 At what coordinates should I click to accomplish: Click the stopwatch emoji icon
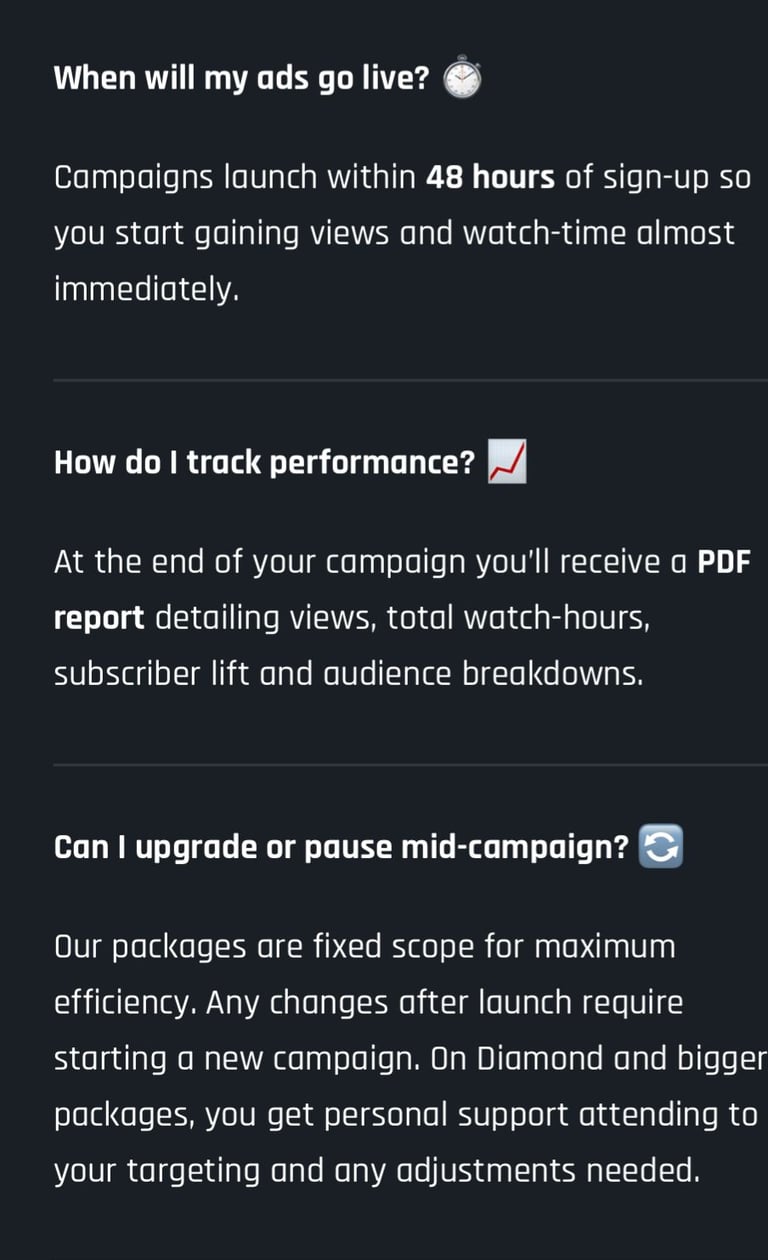click(x=462, y=78)
